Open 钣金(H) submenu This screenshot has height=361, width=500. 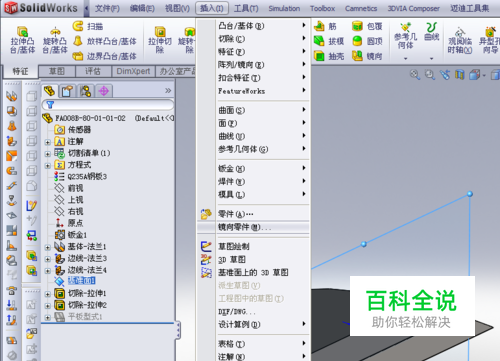[253, 168]
